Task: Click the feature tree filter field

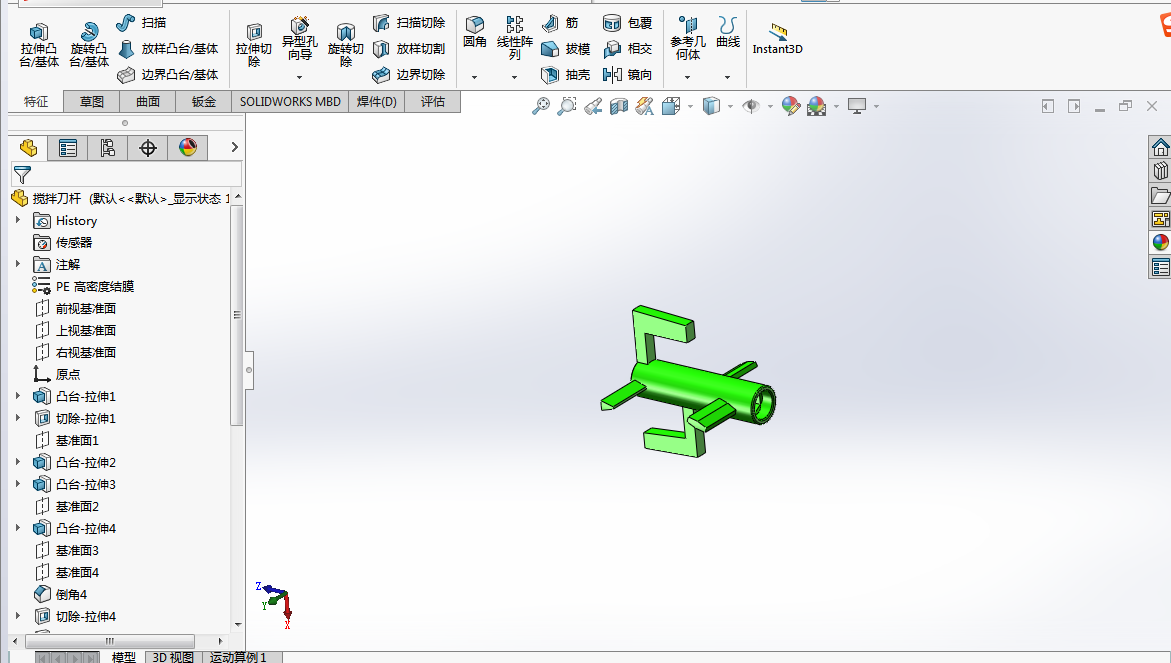Action: point(126,175)
